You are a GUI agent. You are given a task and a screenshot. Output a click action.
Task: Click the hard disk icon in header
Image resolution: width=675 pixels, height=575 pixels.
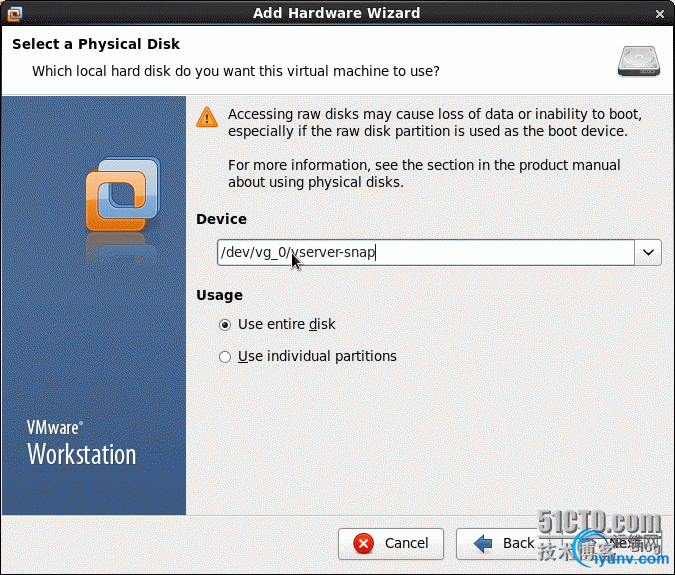pyautogui.click(x=639, y=62)
